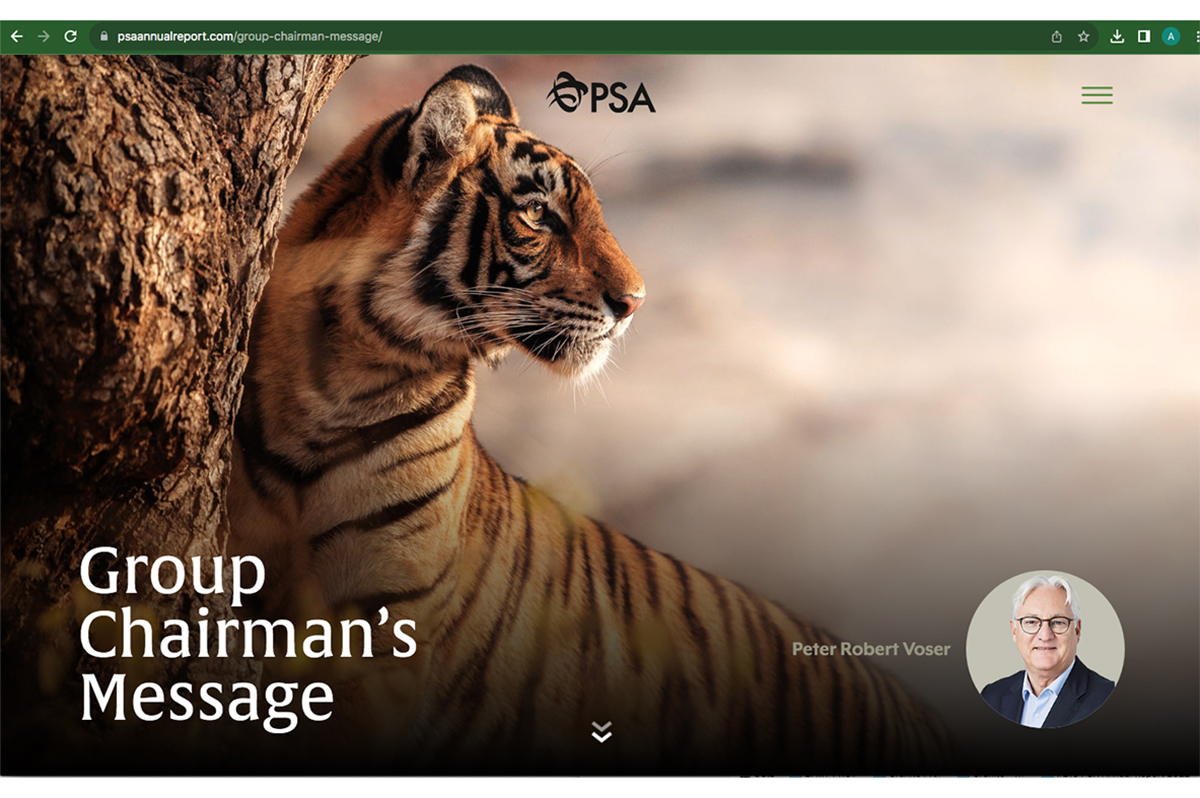Click the double chevron scroll-down arrow
This screenshot has height=798, width=1200.
pyautogui.click(x=601, y=731)
